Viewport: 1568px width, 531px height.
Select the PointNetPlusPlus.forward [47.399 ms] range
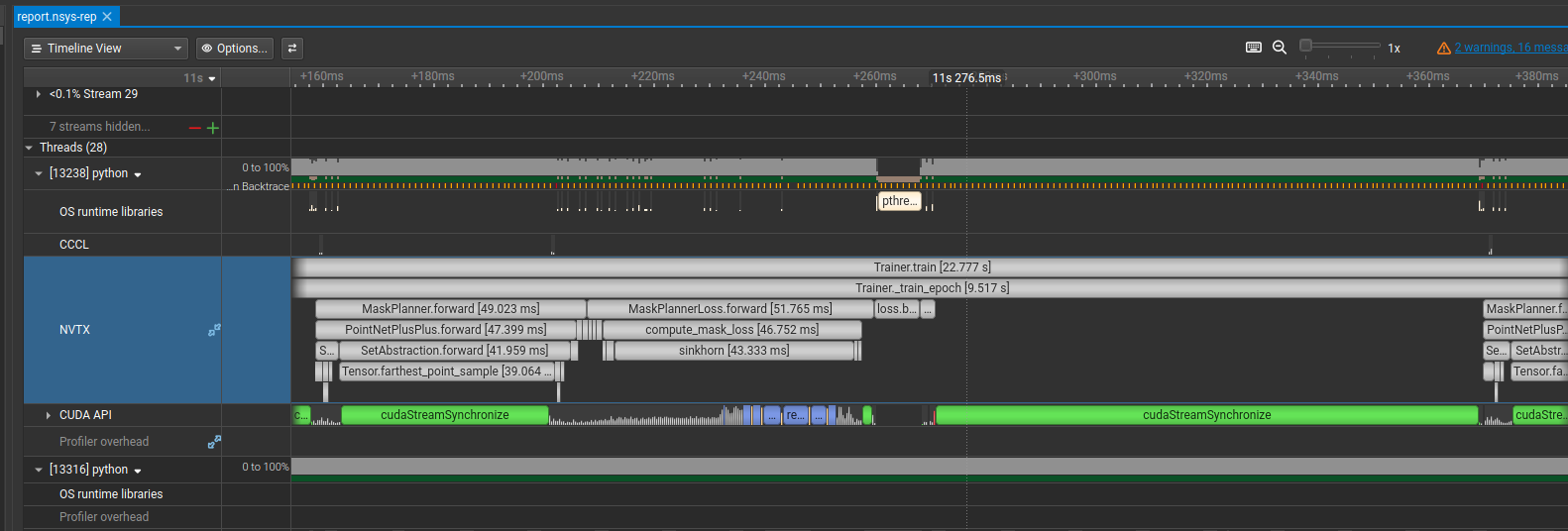tap(446, 330)
